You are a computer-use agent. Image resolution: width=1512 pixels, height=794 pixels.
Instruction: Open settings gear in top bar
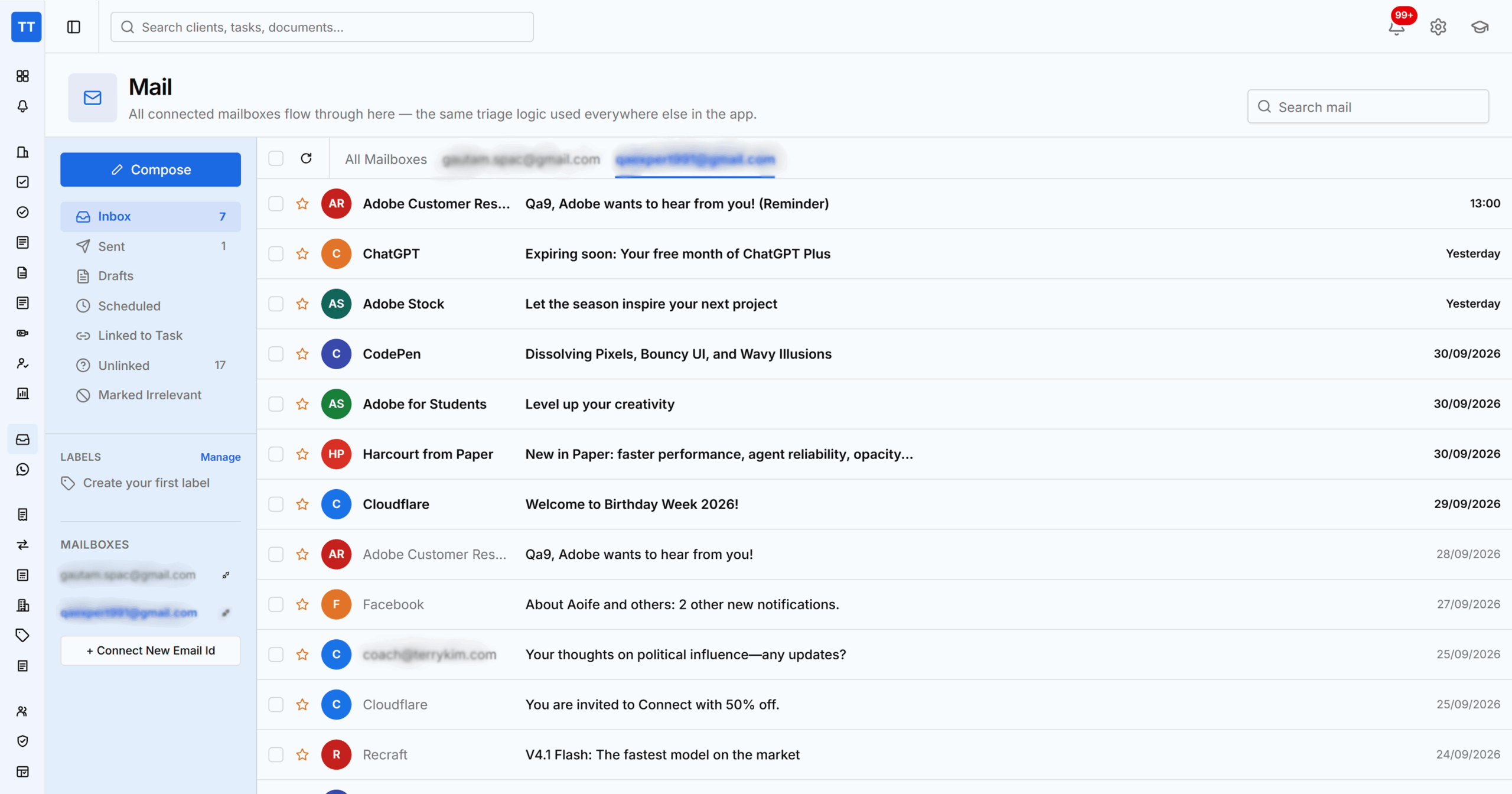pyautogui.click(x=1438, y=27)
